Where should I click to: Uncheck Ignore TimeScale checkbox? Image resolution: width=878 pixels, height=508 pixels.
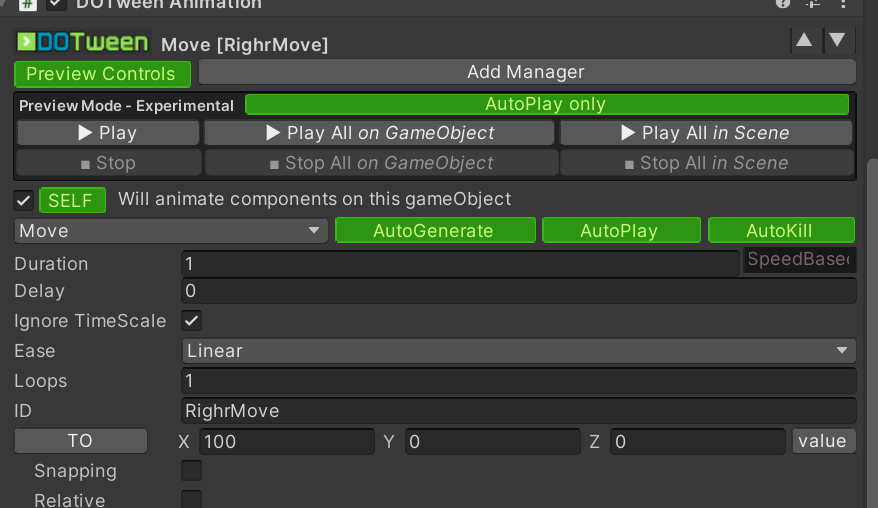click(x=192, y=321)
